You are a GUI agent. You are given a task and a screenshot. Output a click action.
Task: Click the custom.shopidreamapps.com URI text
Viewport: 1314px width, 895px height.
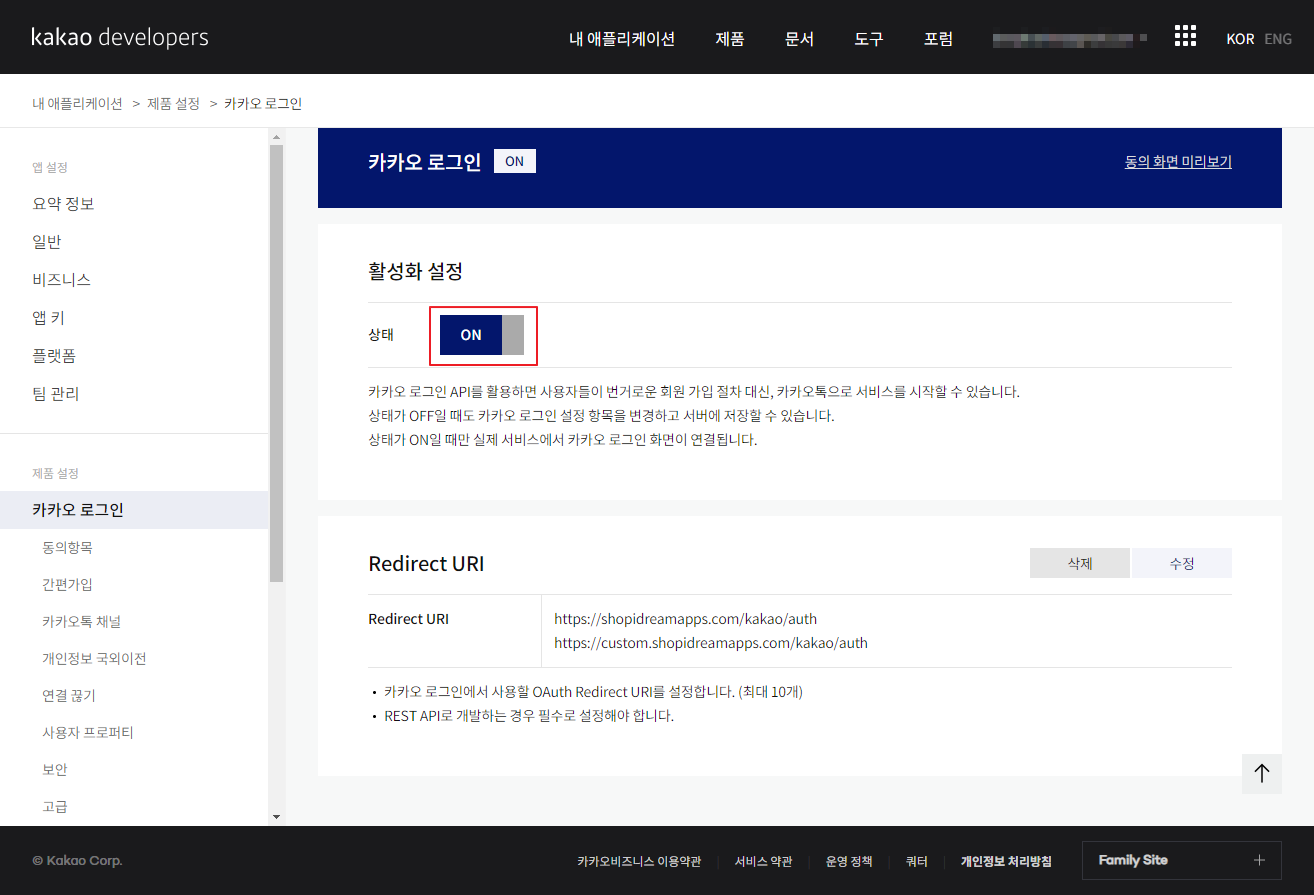coord(711,643)
